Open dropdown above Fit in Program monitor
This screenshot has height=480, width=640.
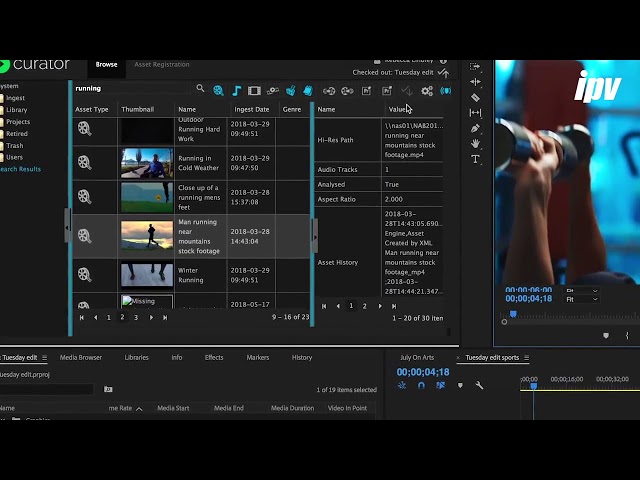pyautogui.click(x=581, y=291)
